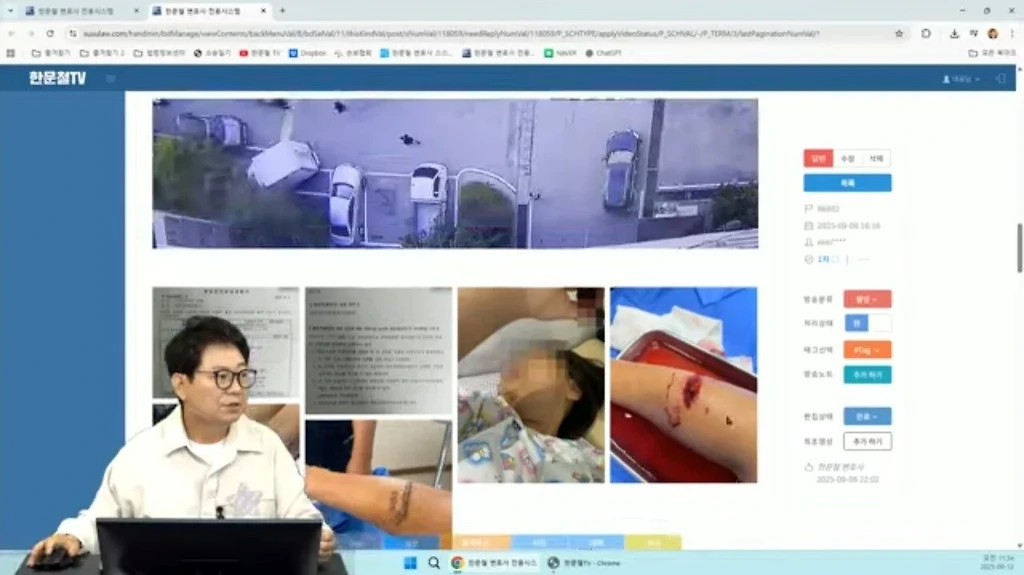Open the all bookmarks folder at far right
The height and width of the screenshot is (575, 1024).
(x=992, y=53)
